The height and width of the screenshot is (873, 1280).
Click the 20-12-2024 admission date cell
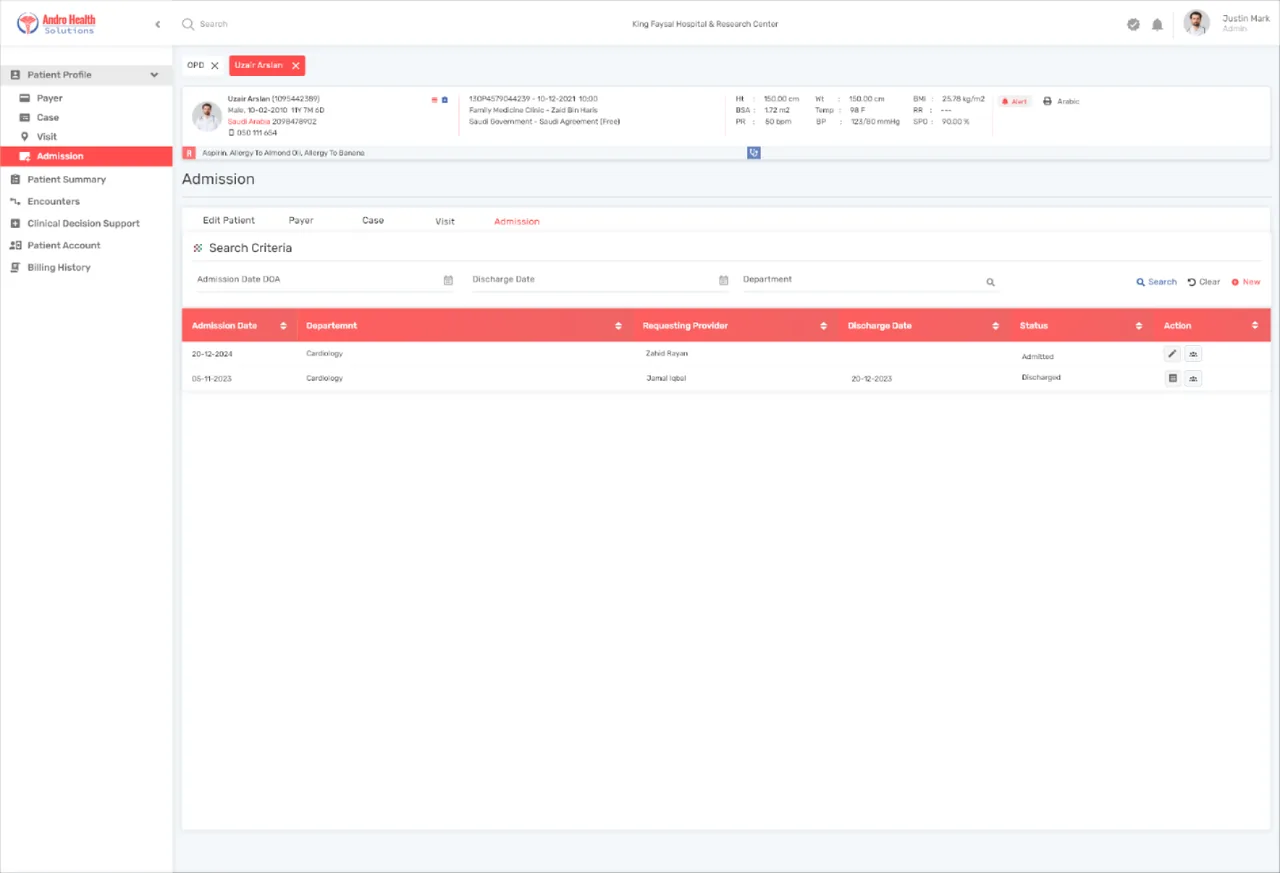pos(212,355)
